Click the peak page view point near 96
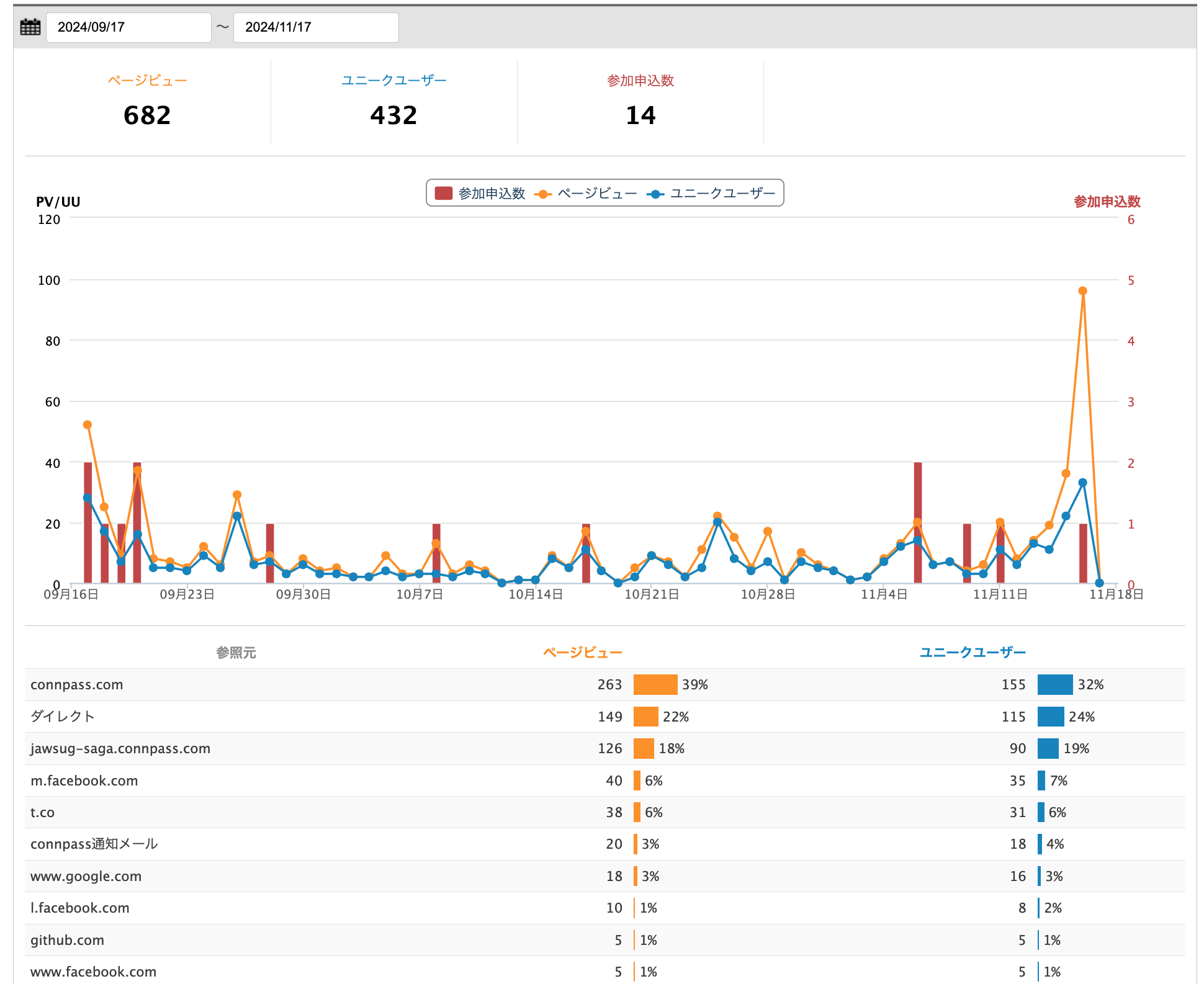The image size is (1204, 984). pyautogui.click(x=1082, y=291)
